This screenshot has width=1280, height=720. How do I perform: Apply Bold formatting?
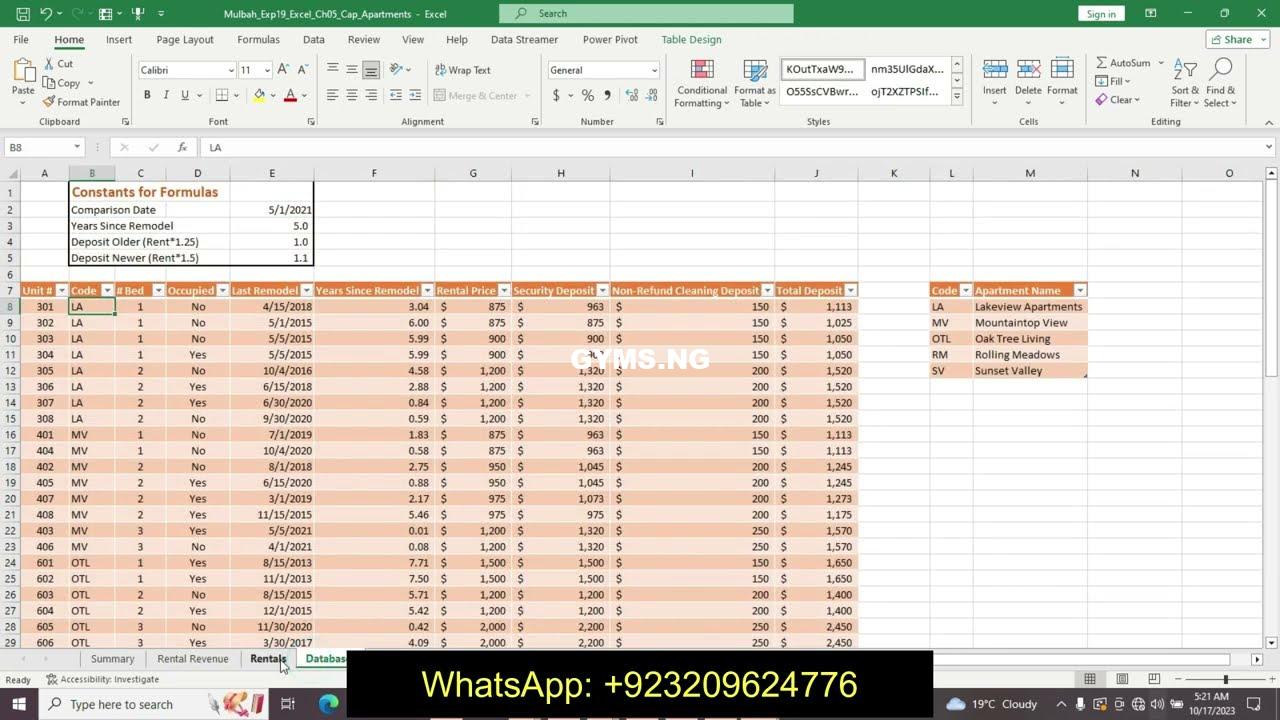click(x=147, y=95)
